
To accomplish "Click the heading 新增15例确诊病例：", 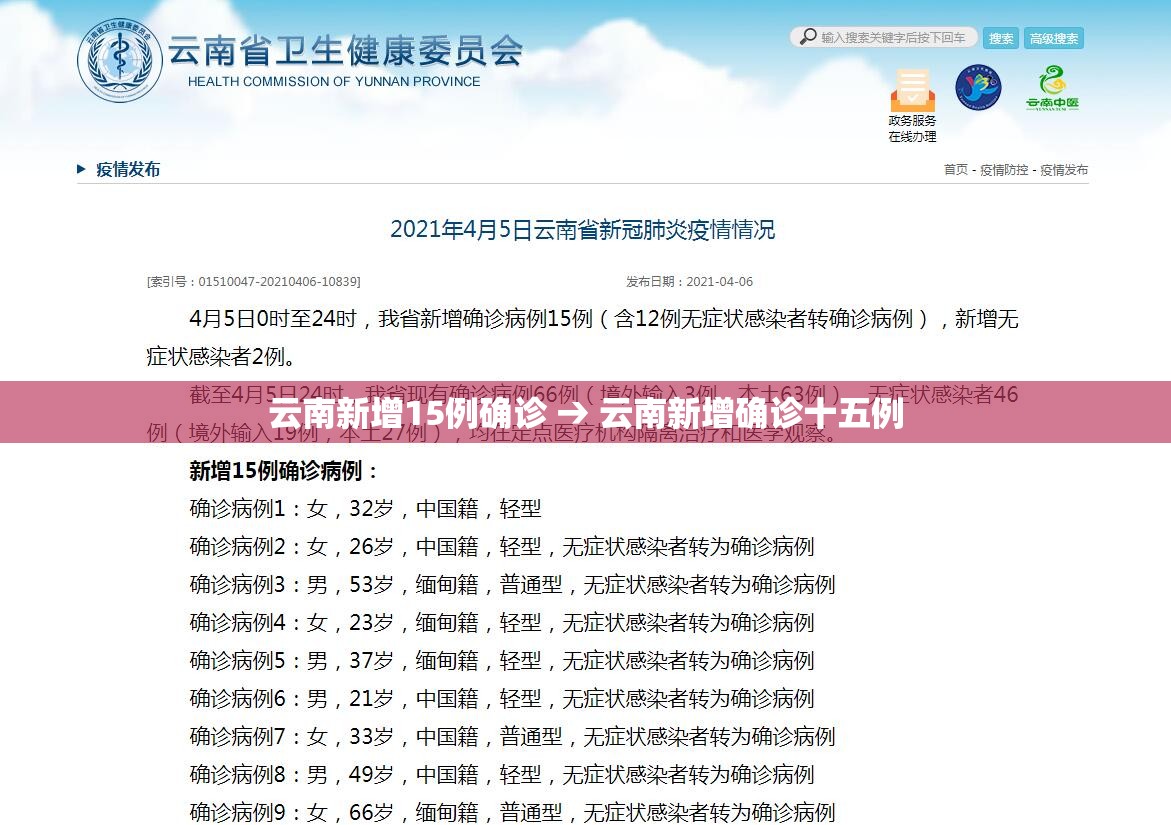I will (x=284, y=470).
